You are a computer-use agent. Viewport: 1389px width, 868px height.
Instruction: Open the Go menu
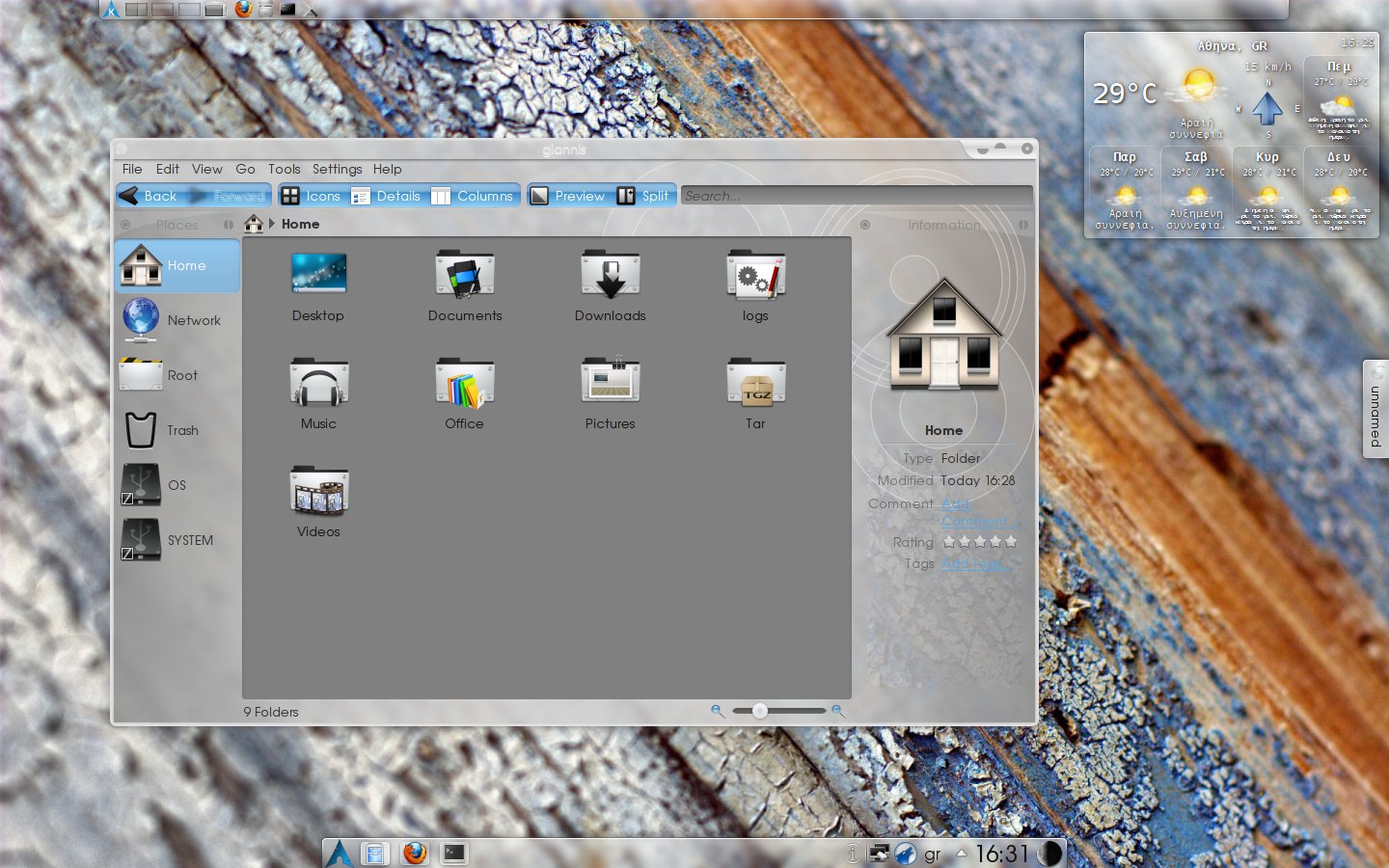tap(246, 169)
